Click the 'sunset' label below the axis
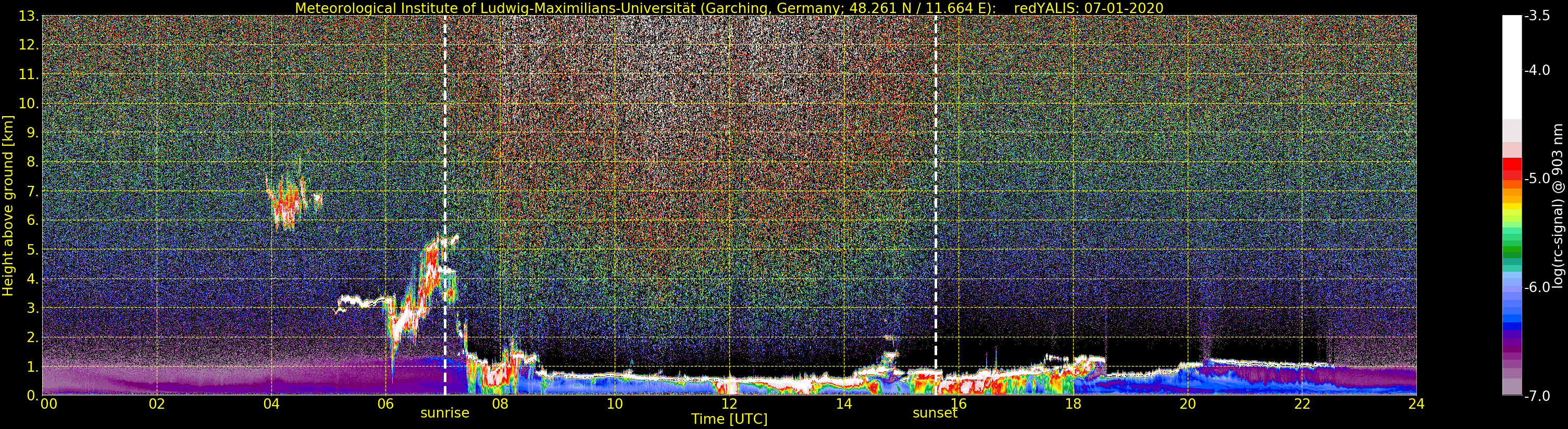The image size is (1568, 429). [x=935, y=413]
